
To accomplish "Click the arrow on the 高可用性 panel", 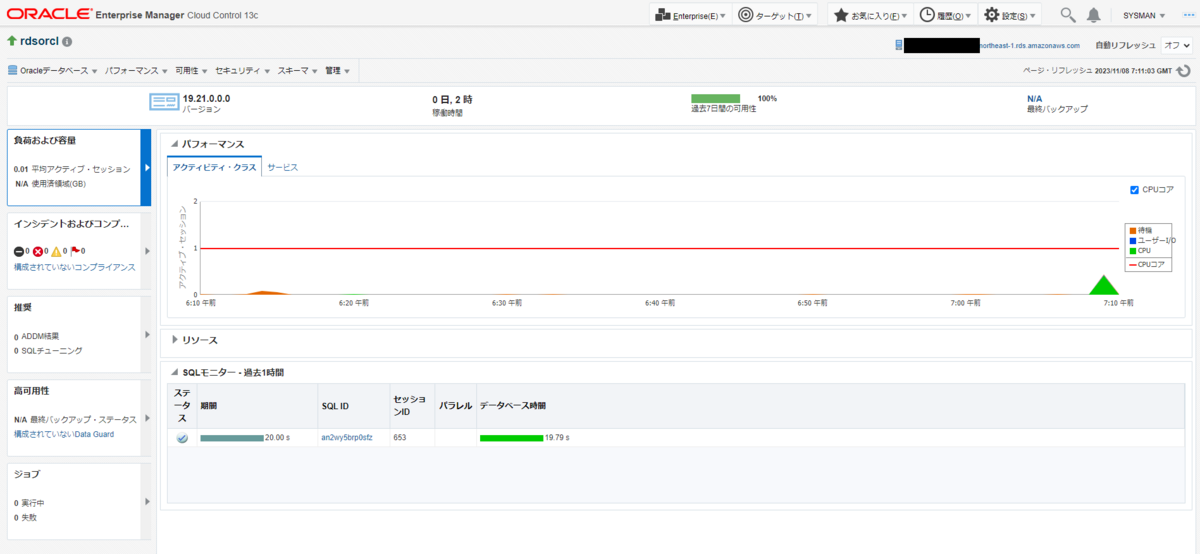I will coord(147,418).
